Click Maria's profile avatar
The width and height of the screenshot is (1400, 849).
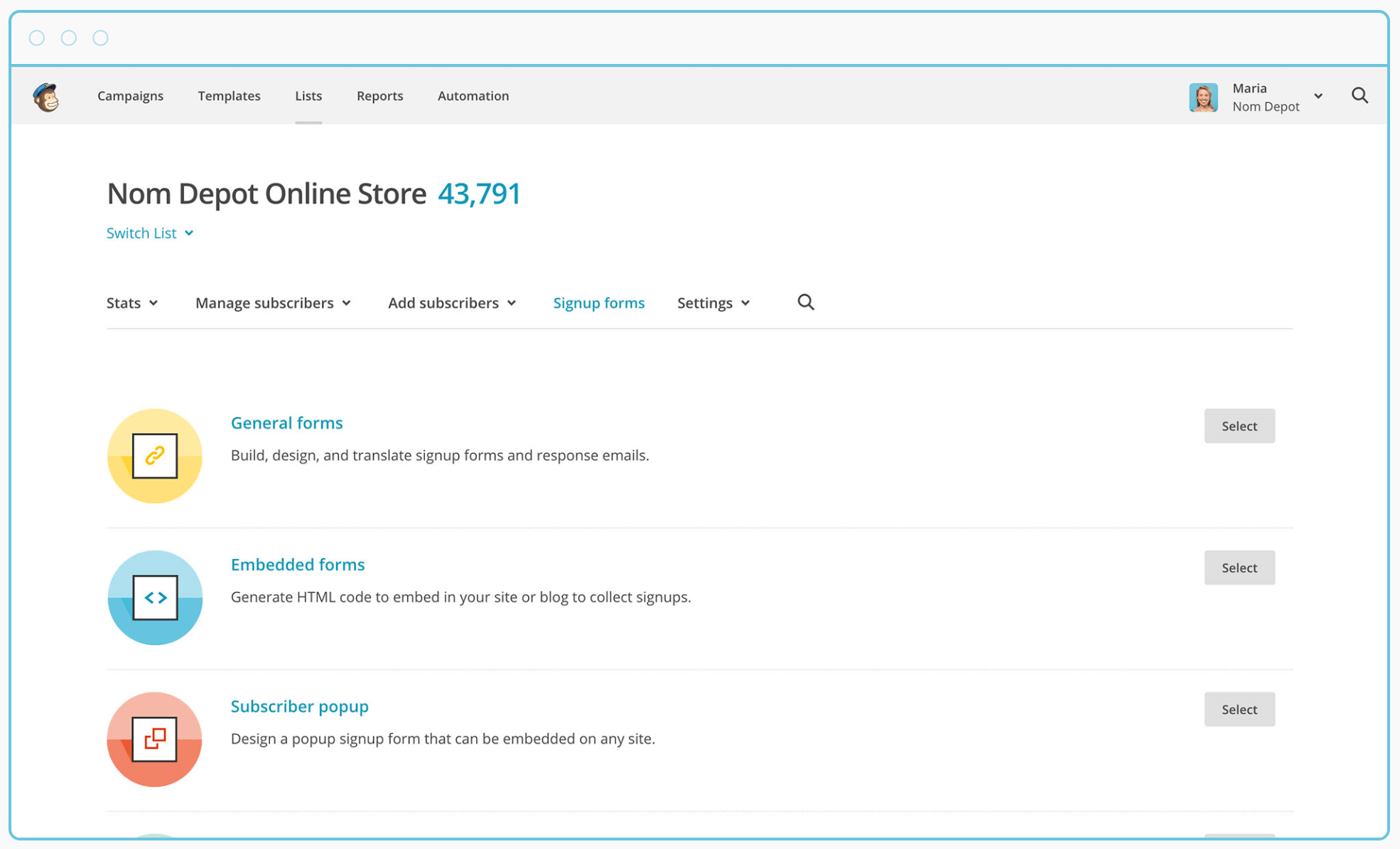(1203, 97)
